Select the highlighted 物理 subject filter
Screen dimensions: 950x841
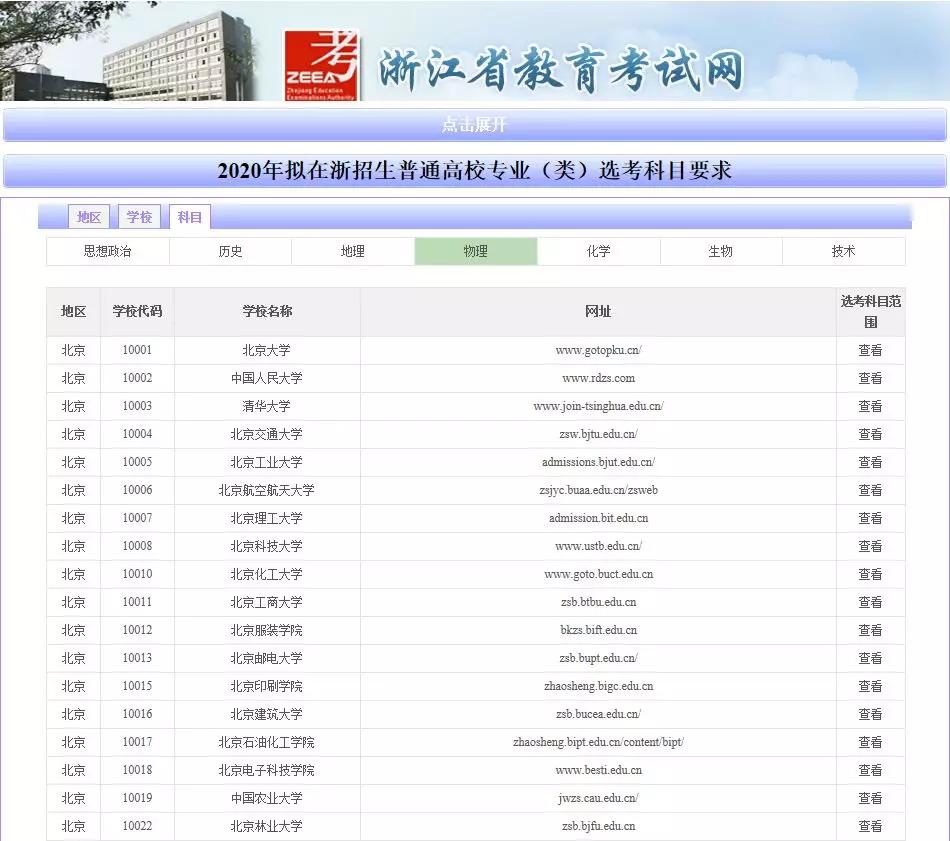coord(475,251)
